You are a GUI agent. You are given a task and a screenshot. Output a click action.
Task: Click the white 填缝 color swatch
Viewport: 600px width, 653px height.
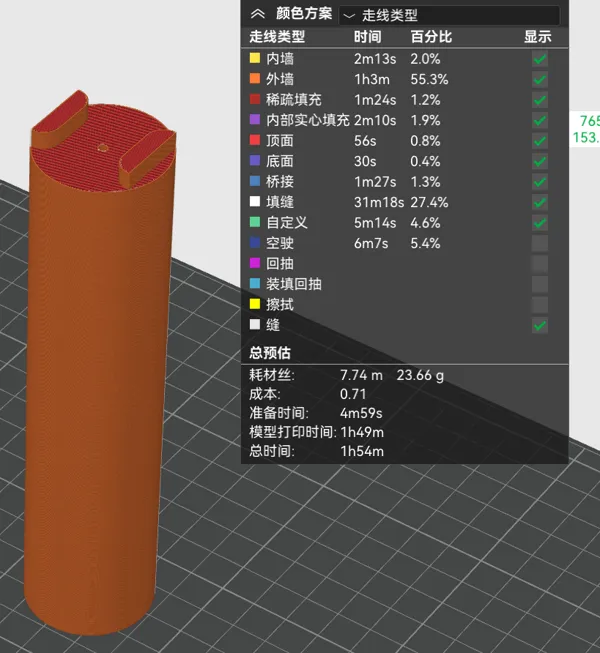pyautogui.click(x=255, y=202)
